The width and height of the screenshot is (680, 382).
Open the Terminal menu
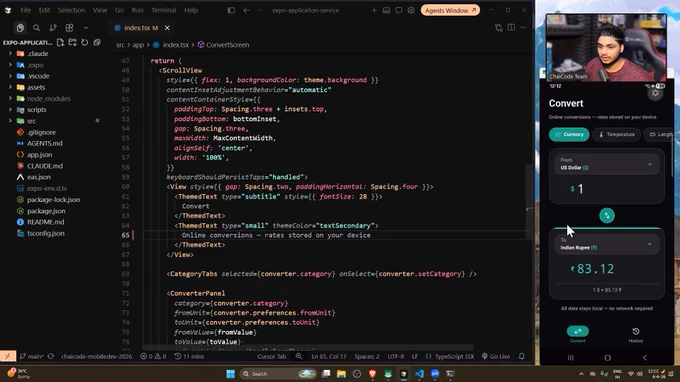coord(163,10)
